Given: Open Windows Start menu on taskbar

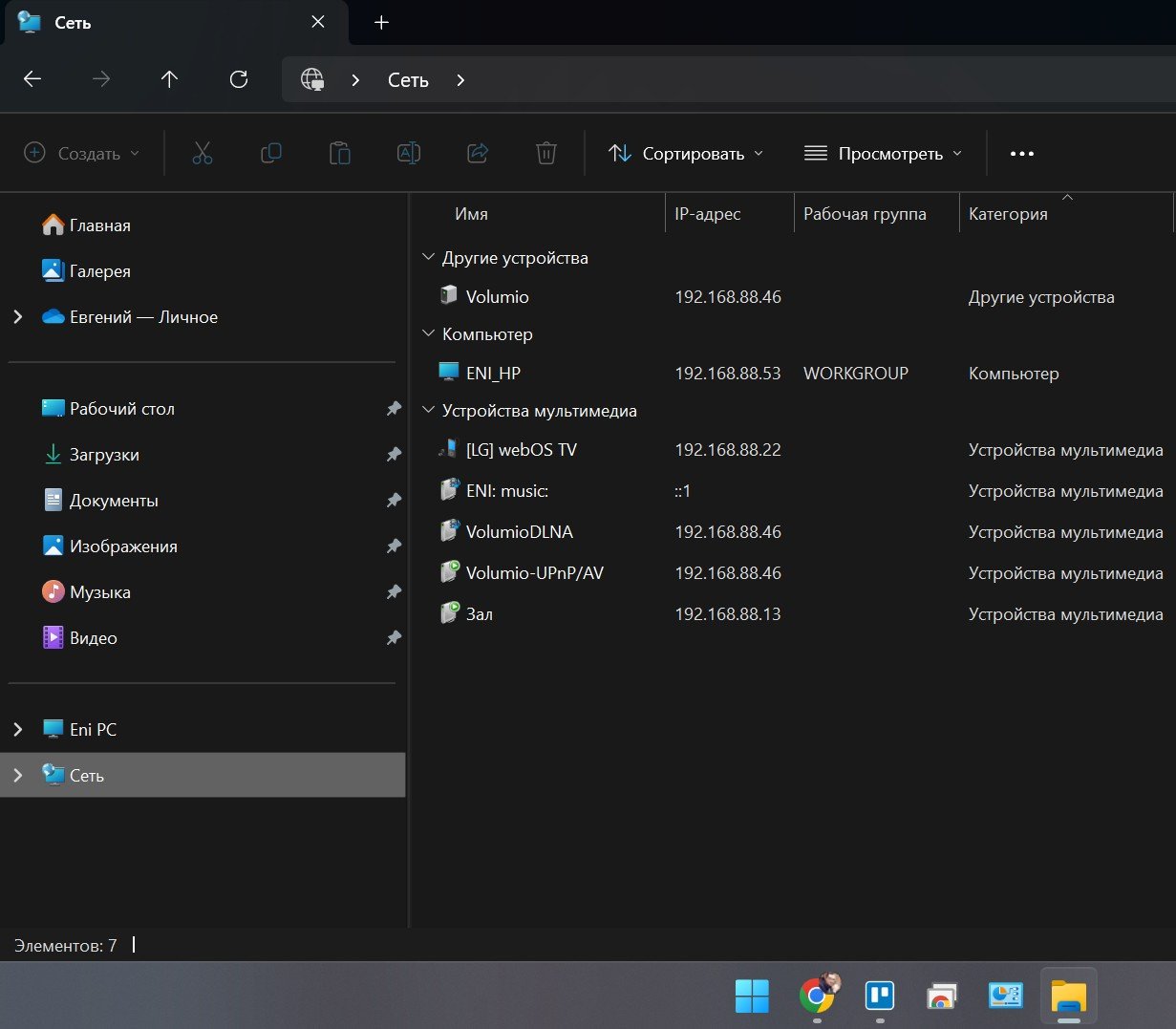Looking at the screenshot, I should pos(752,997).
